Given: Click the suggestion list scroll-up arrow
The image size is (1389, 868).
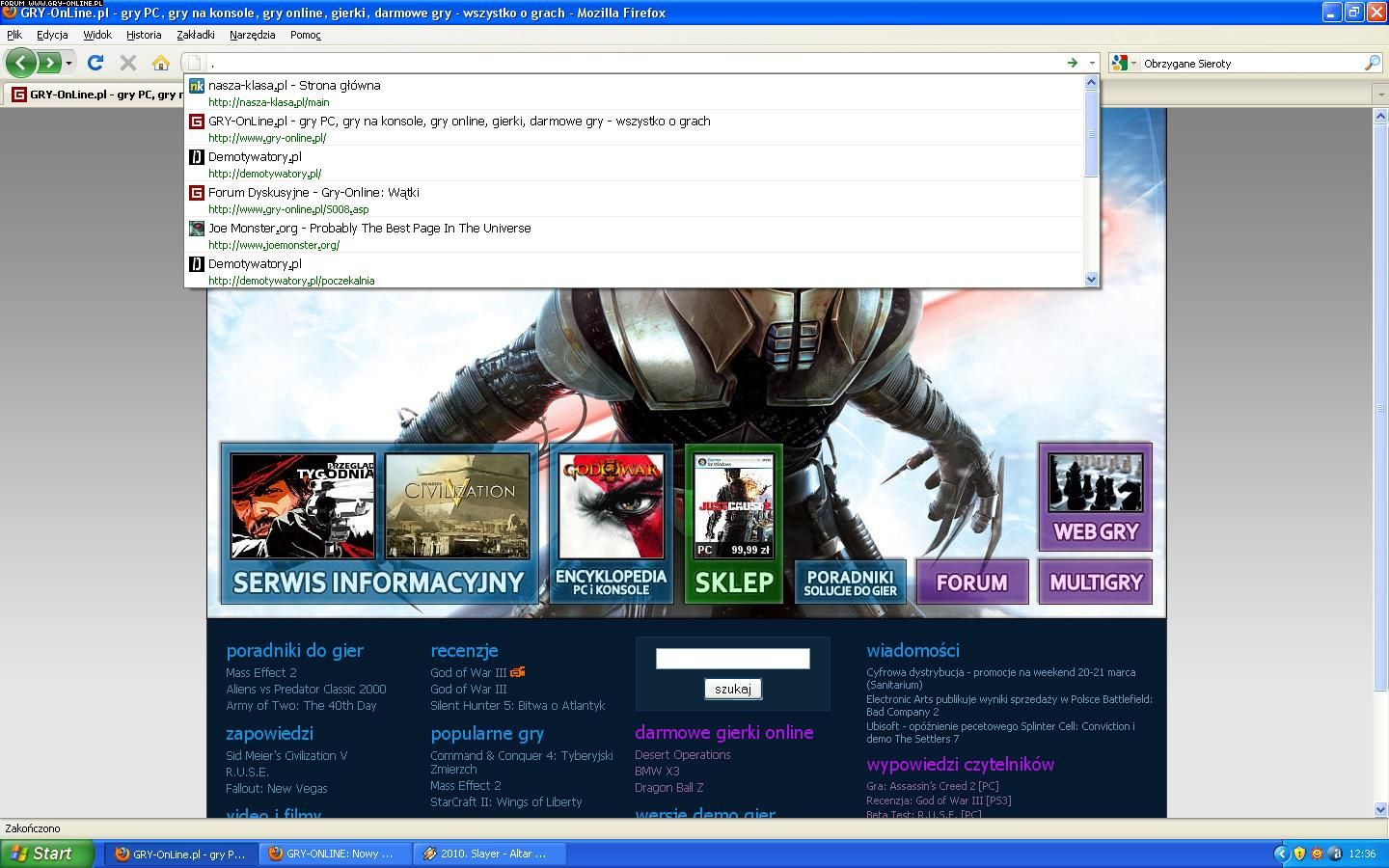Looking at the screenshot, I should pyautogui.click(x=1092, y=82).
